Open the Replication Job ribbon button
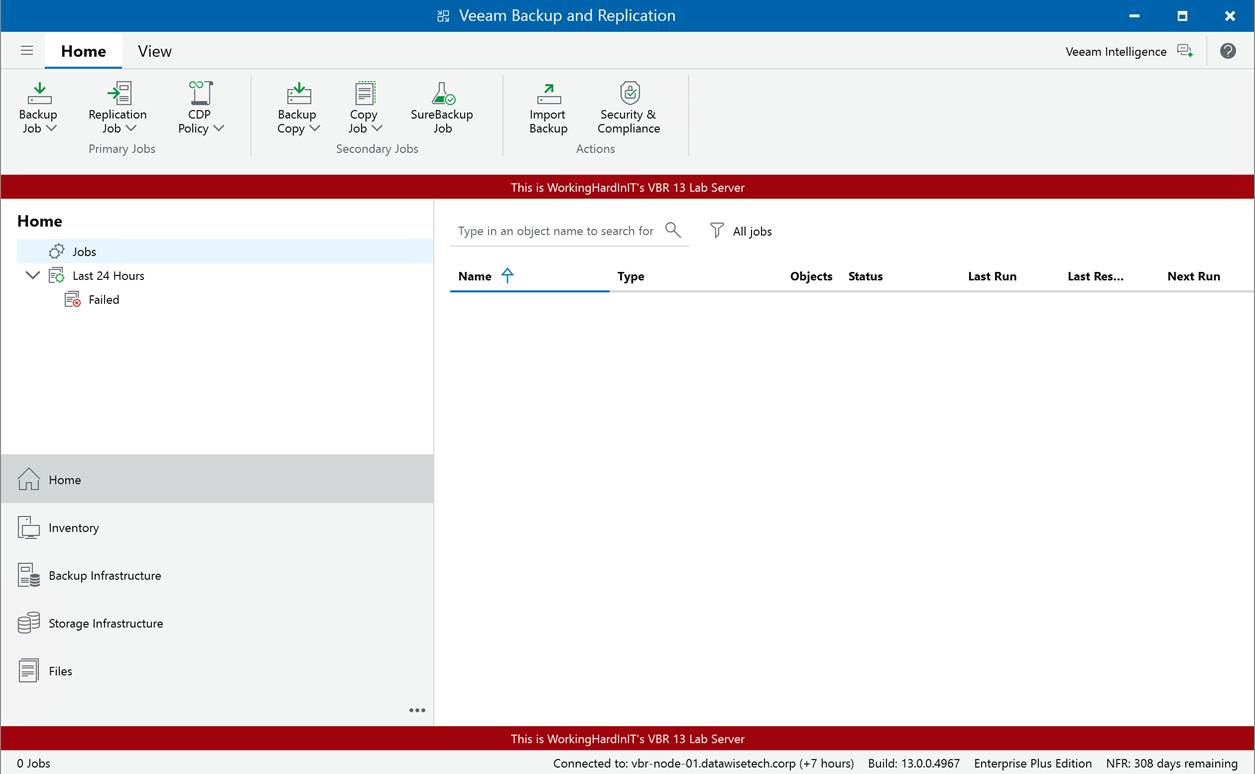 pyautogui.click(x=118, y=95)
